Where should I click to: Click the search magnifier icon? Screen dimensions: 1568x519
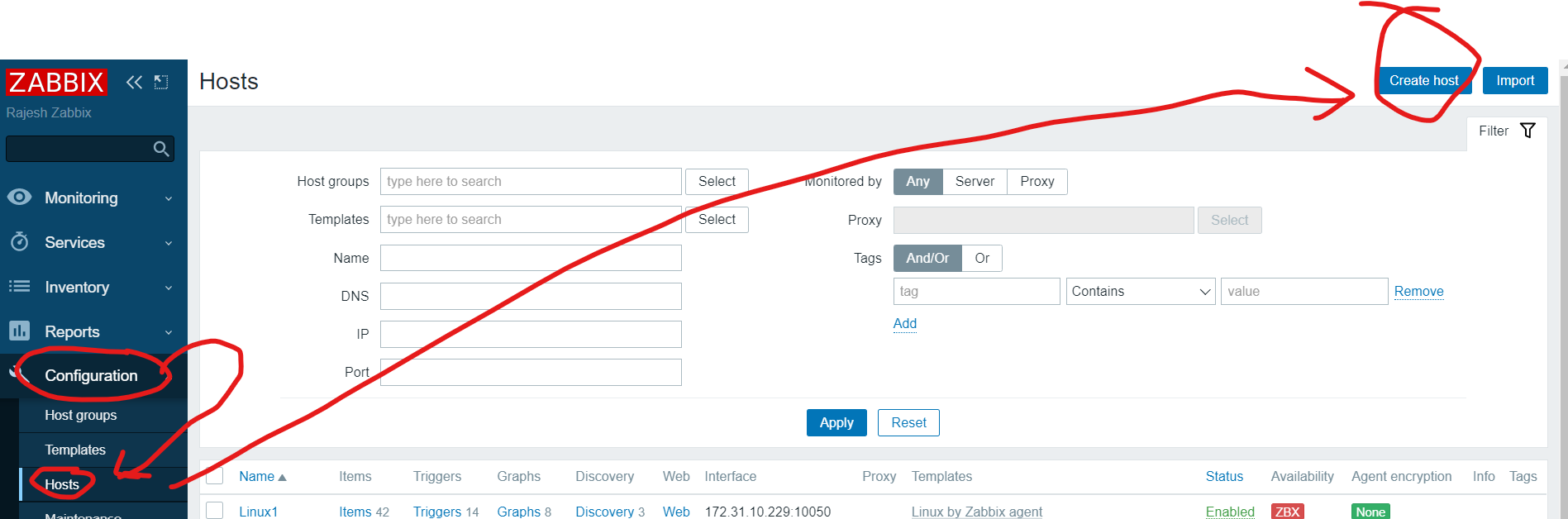tap(161, 149)
